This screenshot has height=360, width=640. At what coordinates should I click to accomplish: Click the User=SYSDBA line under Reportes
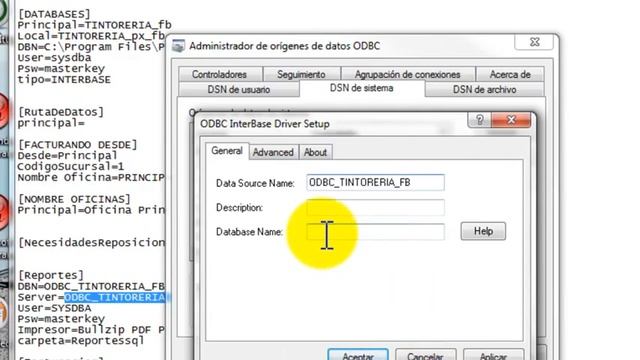pos(54,308)
